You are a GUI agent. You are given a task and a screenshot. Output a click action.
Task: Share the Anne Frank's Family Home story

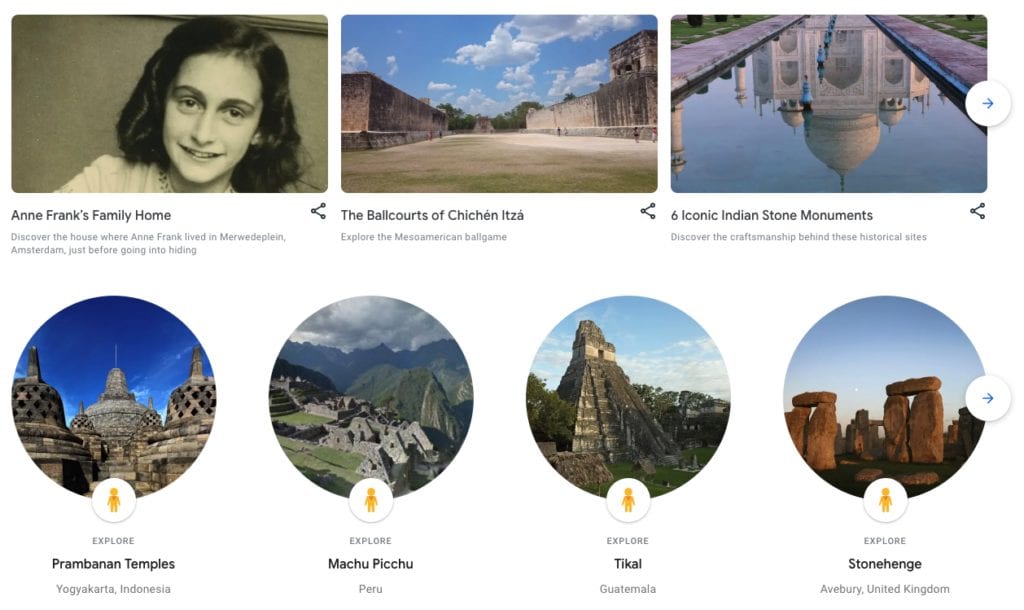(318, 211)
